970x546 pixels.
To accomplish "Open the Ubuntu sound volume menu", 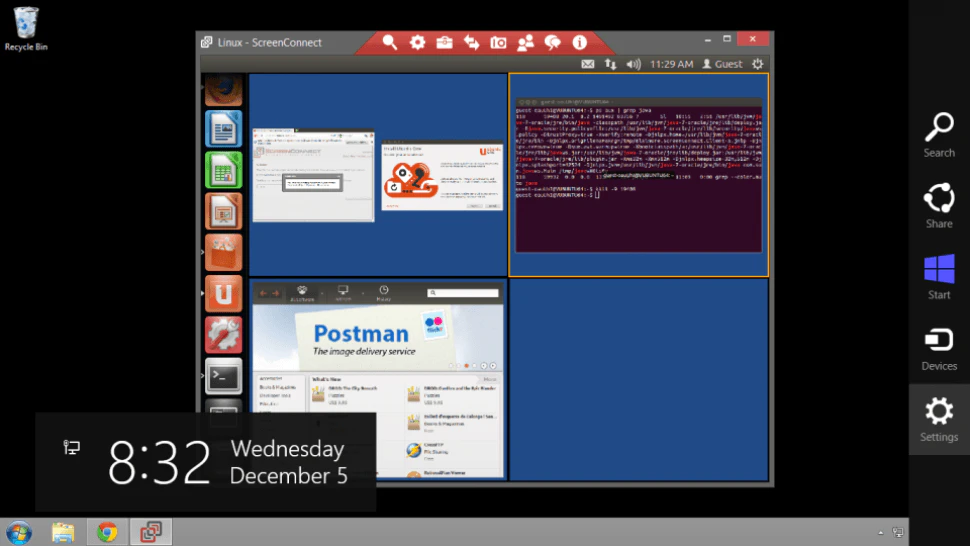I will point(633,64).
